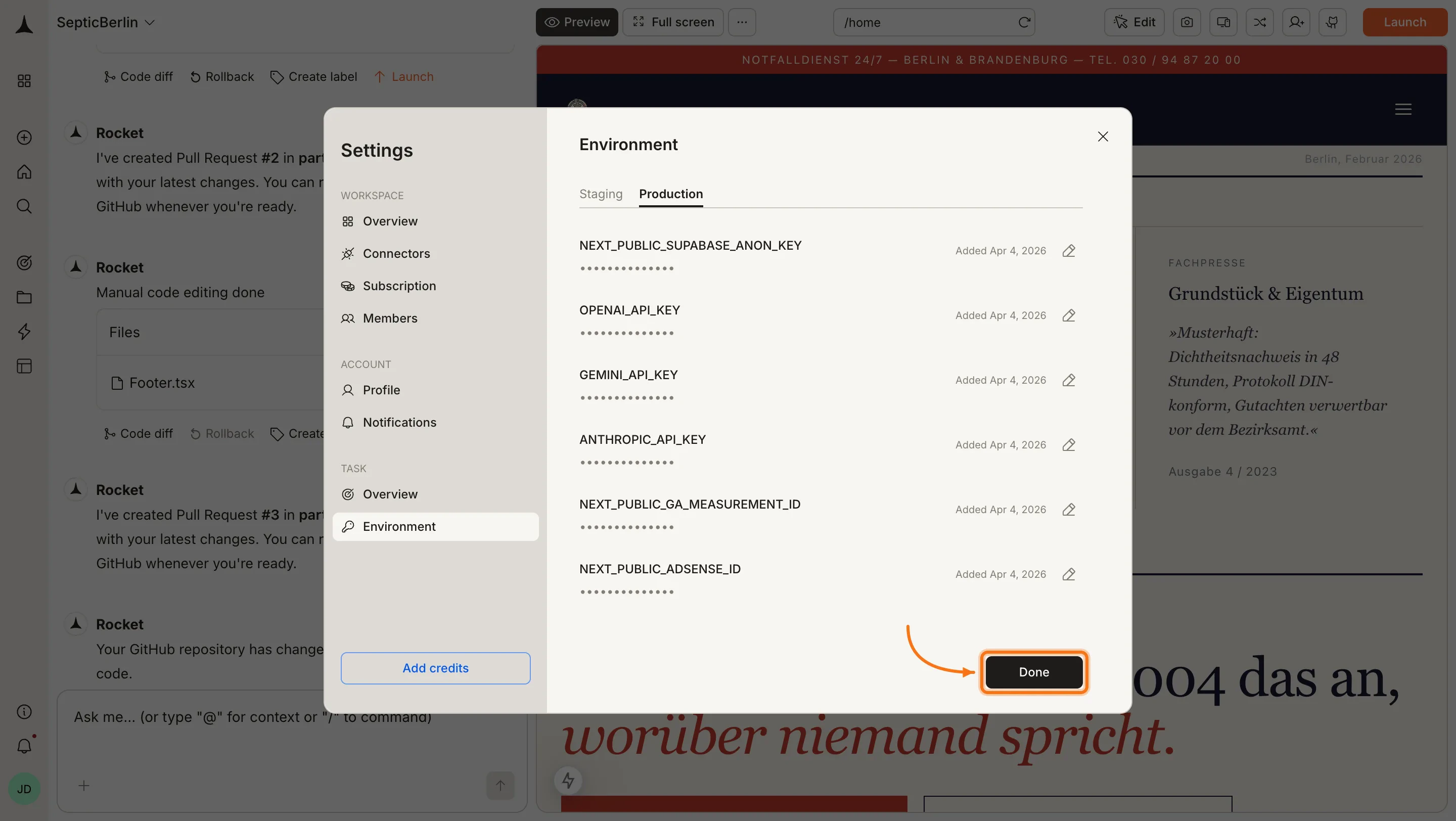The height and width of the screenshot is (821, 1456).
Task: Open the dashboard grid icon in sidebar
Action: [x=24, y=81]
